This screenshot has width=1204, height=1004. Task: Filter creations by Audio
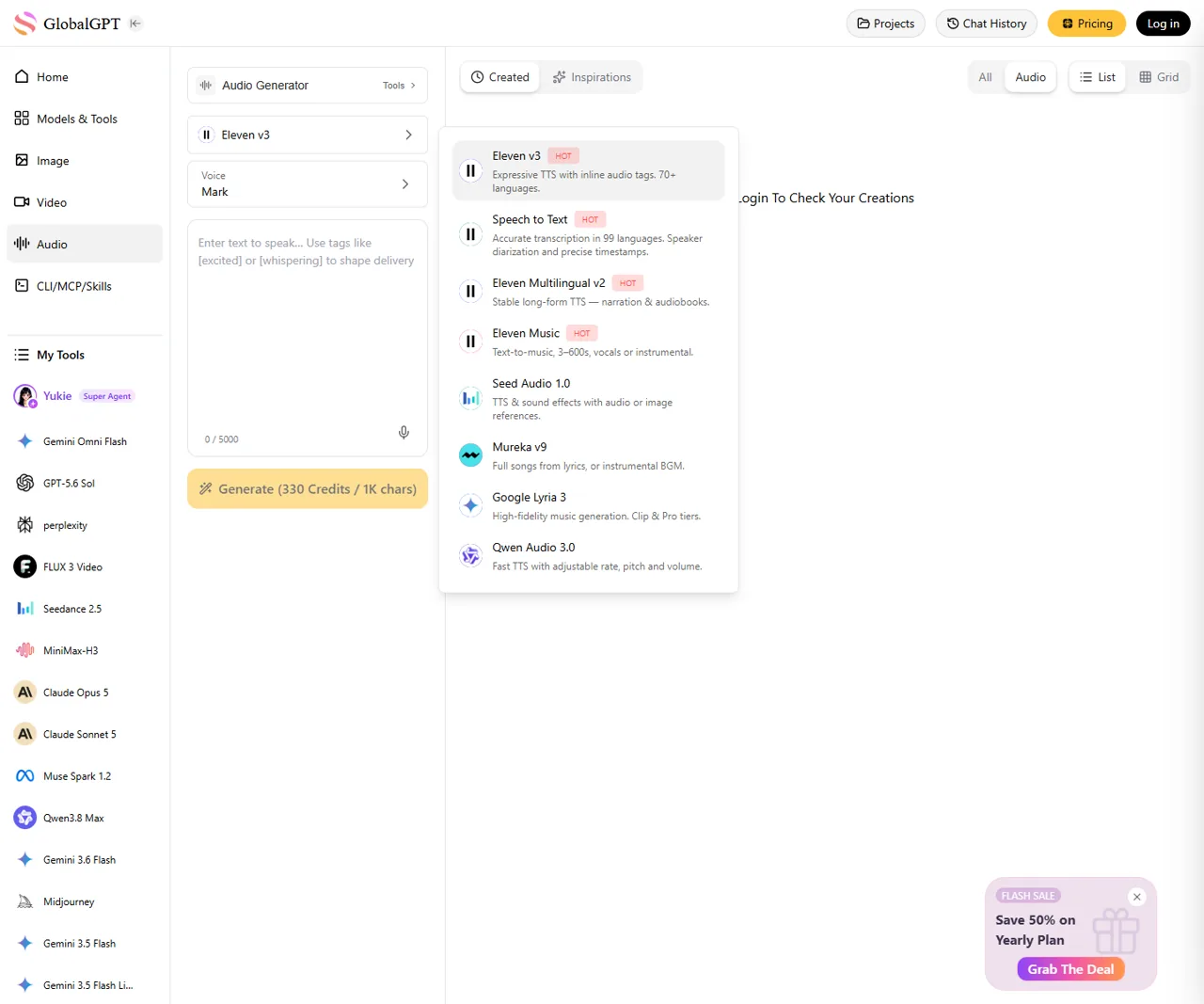[x=1031, y=77]
